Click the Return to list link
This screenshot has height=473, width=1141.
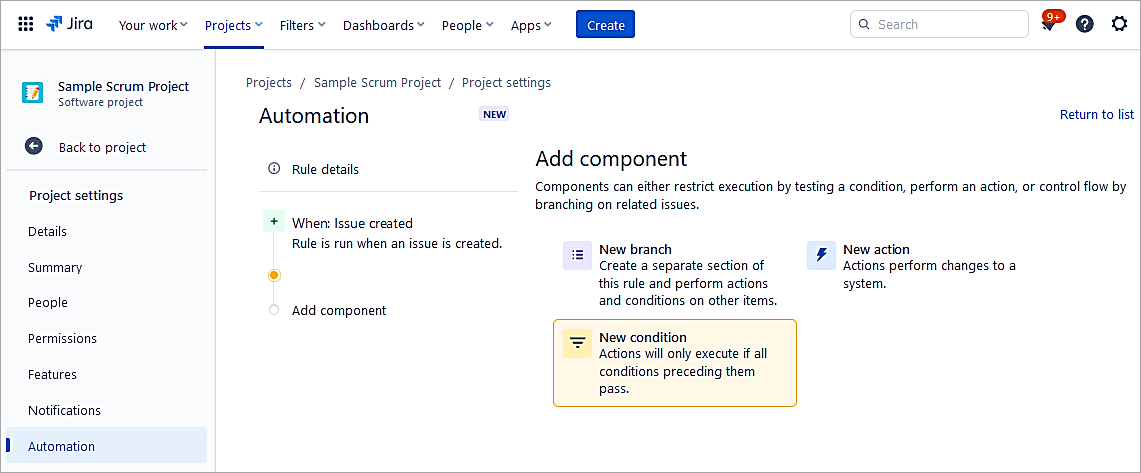click(x=1096, y=115)
